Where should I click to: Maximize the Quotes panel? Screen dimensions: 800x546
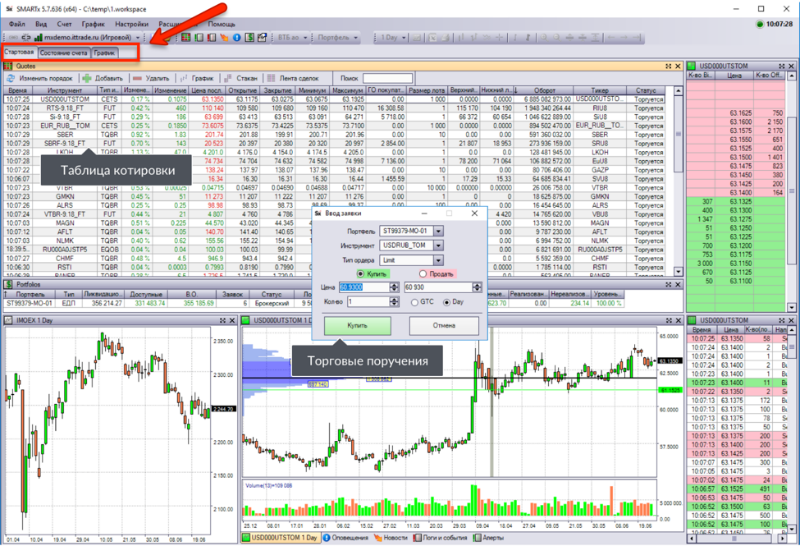[x=668, y=66]
